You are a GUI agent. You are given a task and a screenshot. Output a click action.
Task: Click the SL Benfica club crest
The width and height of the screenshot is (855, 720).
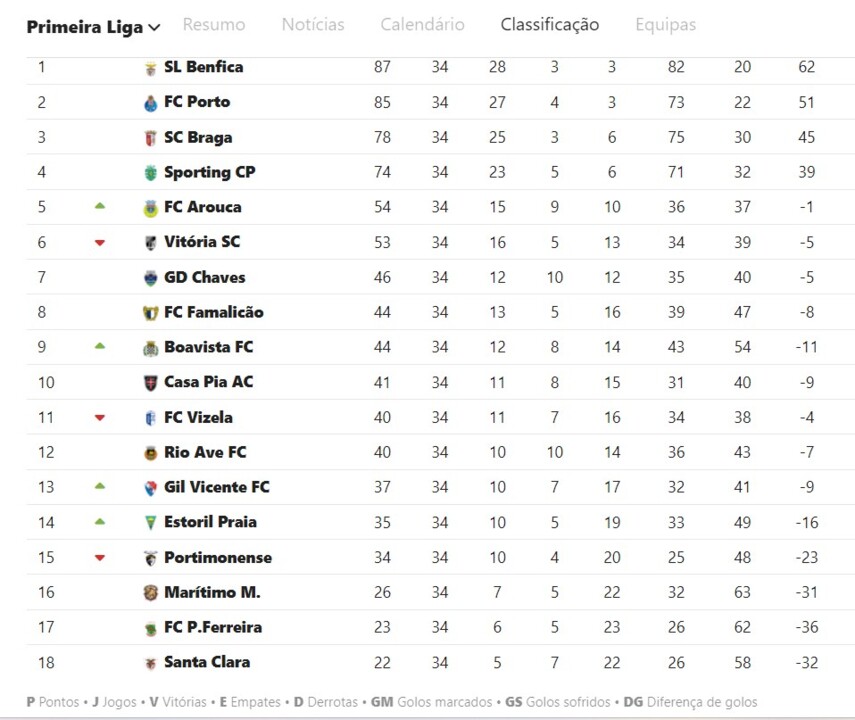click(151, 68)
